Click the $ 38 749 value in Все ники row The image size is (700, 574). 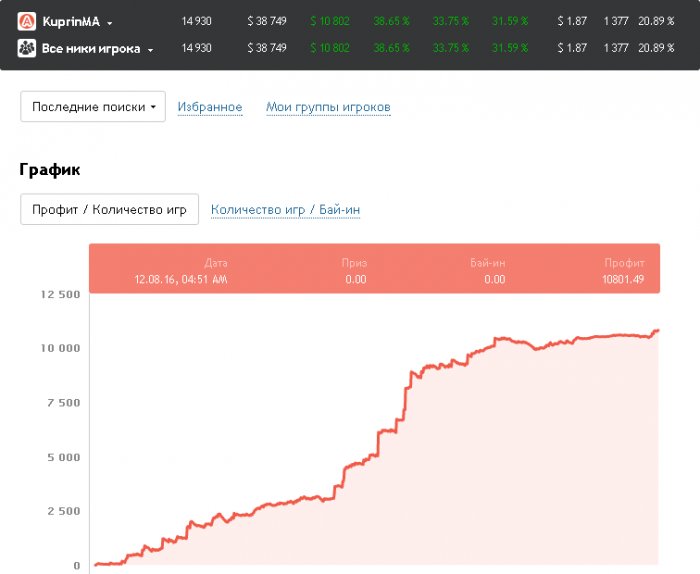point(267,48)
